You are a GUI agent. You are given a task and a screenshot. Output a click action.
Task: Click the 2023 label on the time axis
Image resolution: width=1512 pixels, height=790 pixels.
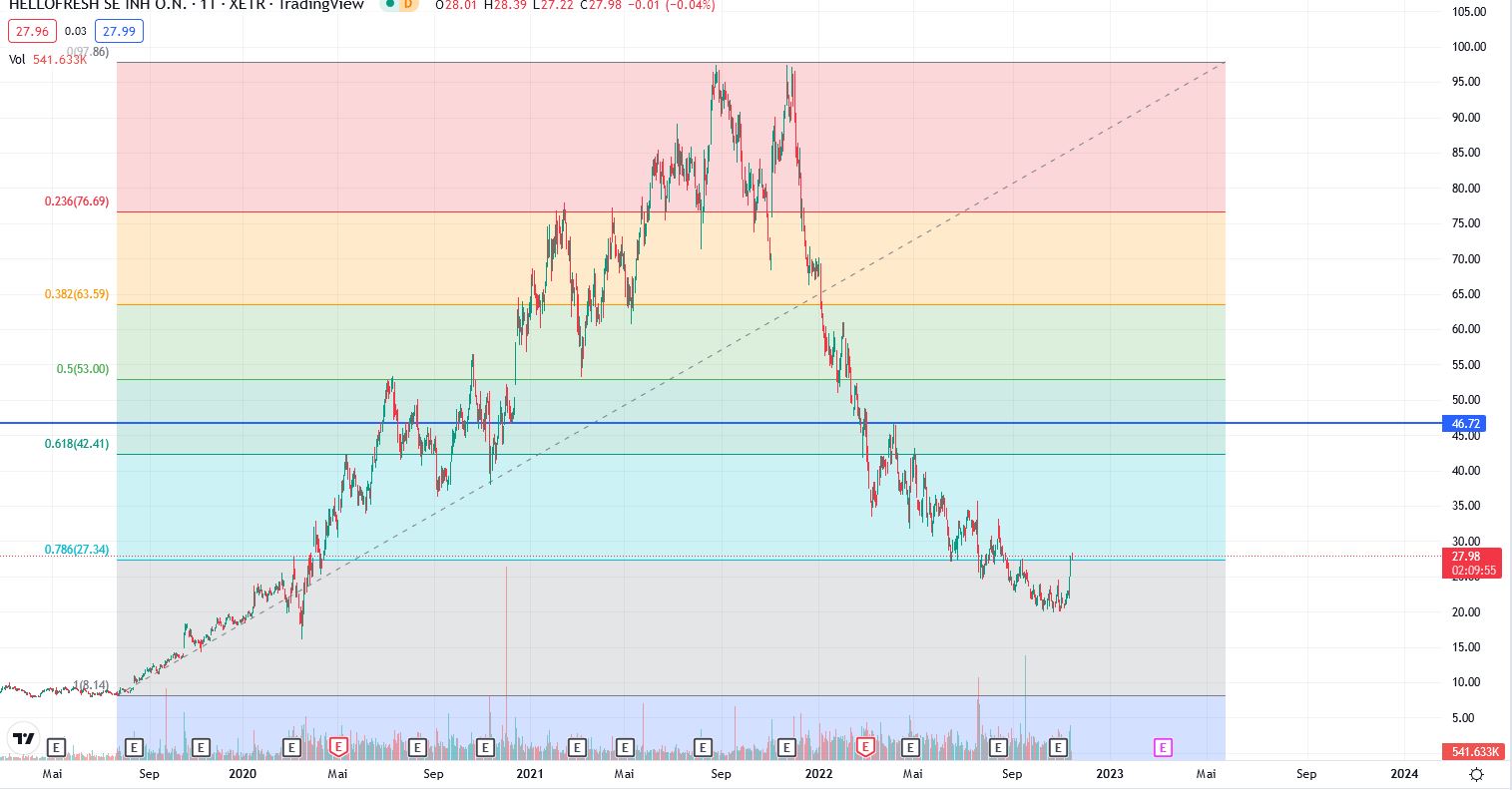click(1109, 773)
